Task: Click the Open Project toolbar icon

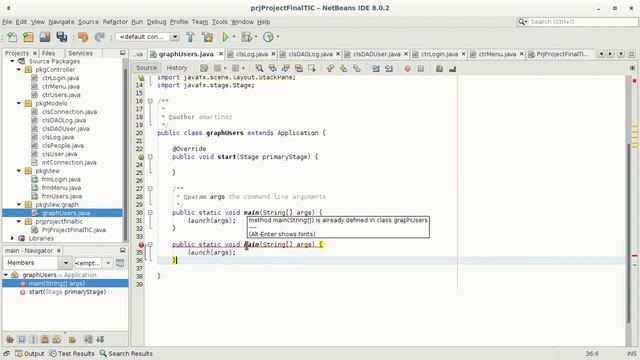Action: (45, 37)
